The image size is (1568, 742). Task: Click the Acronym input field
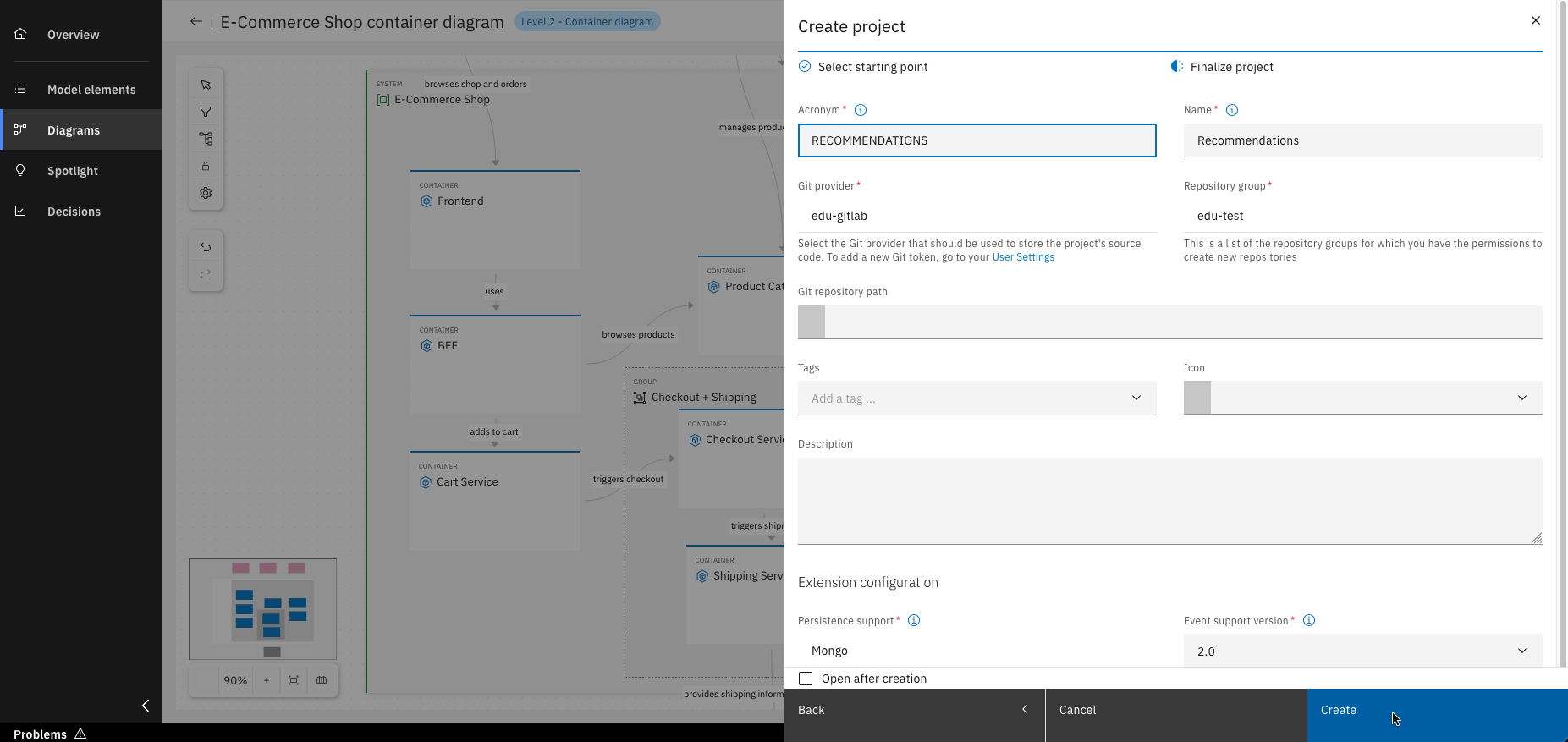(977, 140)
